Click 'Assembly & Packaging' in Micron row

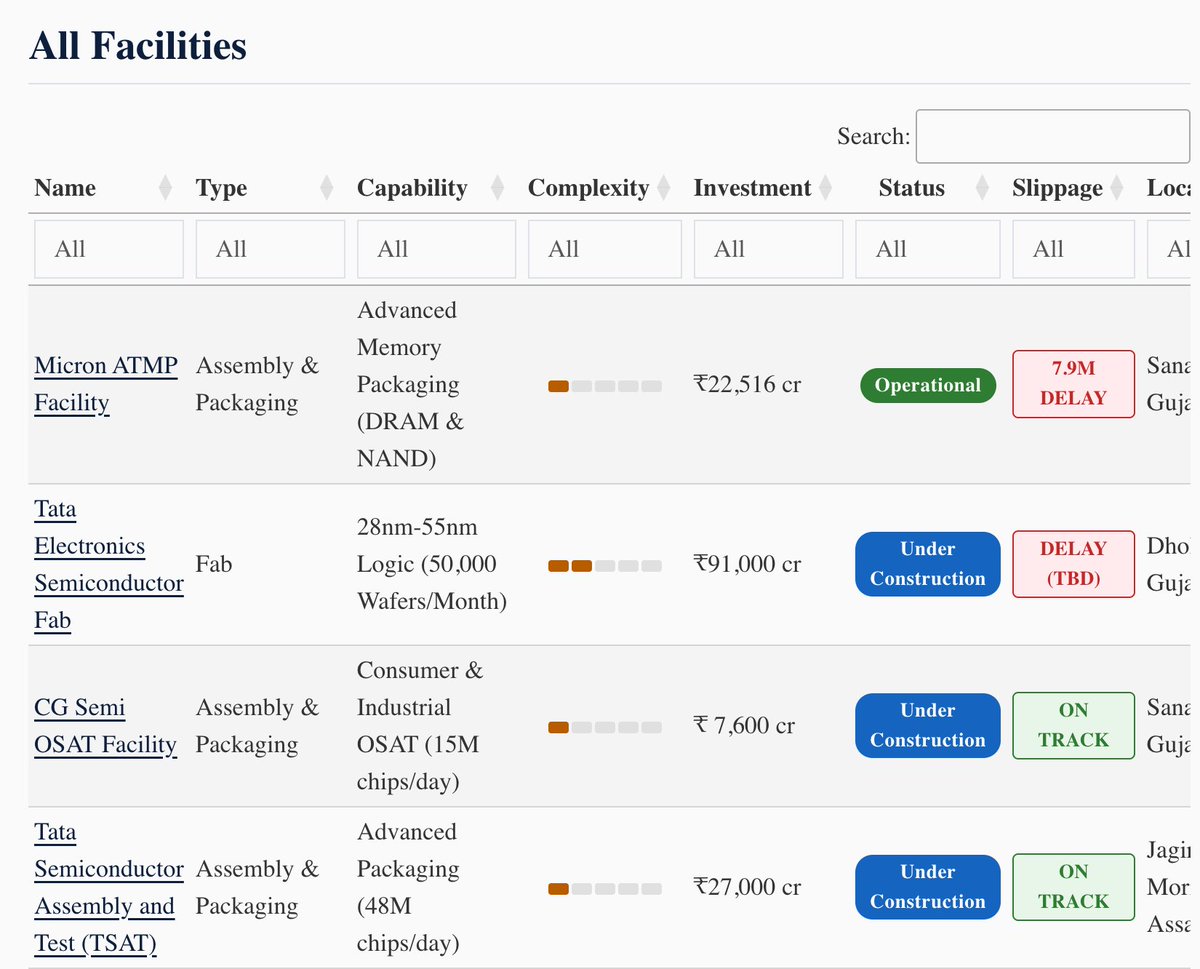(x=257, y=385)
